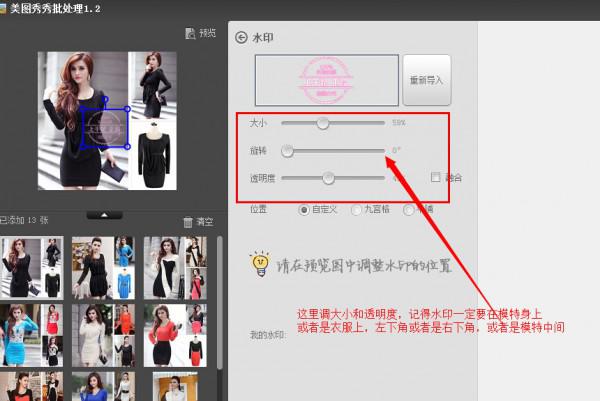Select the 自定义 position radio button
Image resolution: width=600 pixels, height=401 pixels.
tap(304, 210)
